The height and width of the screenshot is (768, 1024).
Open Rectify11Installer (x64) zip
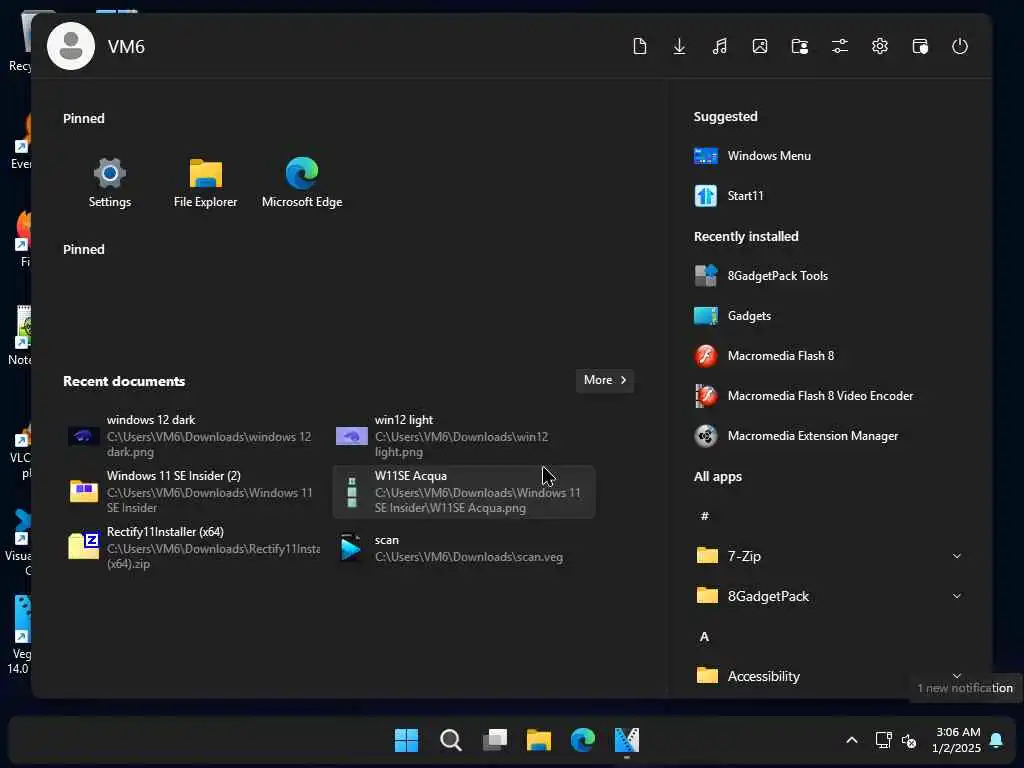tap(193, 547)
